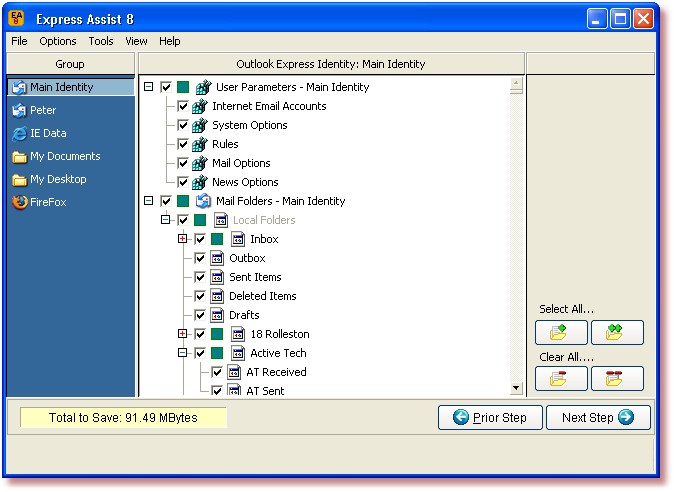Click the tree scrollbar up arrow
Viewport: 674px width, 492px height.
pyautogui.click(x=516, y=83)
